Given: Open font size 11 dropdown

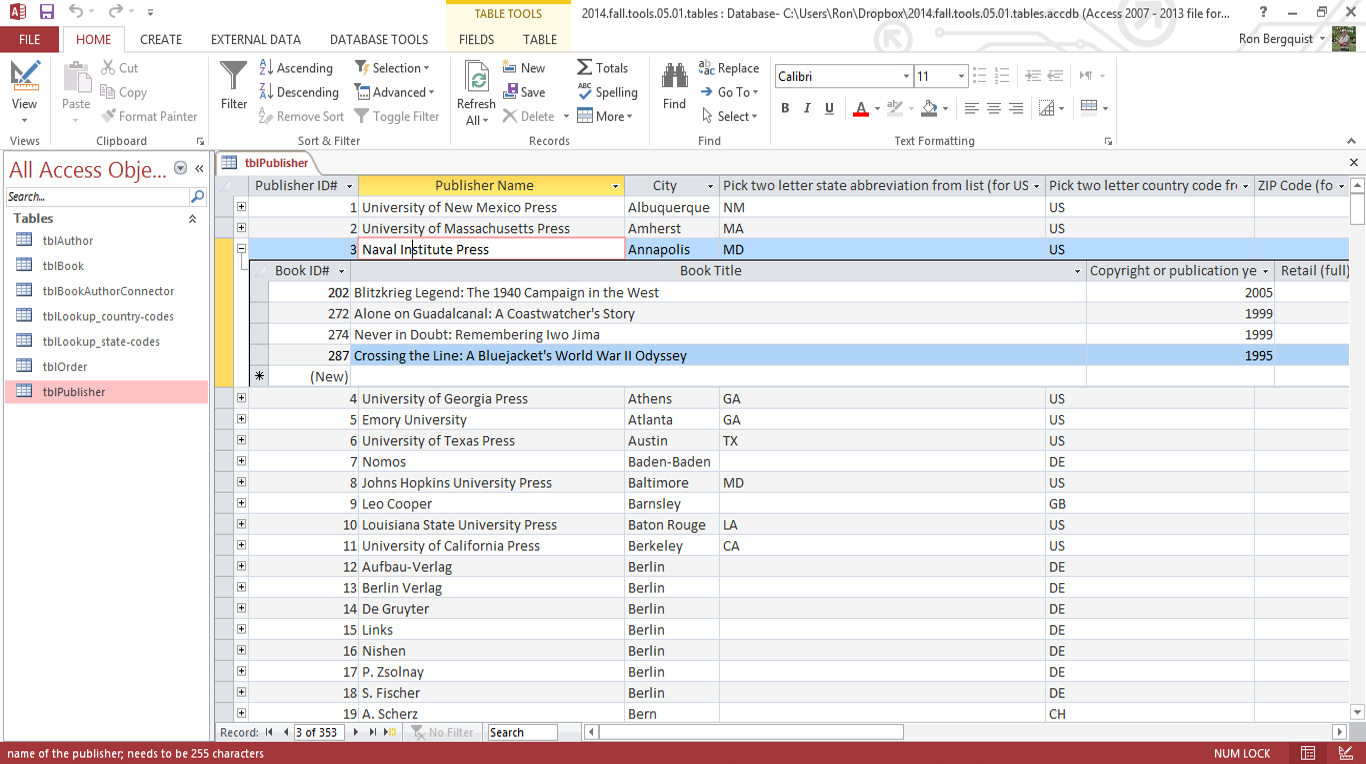Looking at the screenshot, I should (x=961, y=76).
